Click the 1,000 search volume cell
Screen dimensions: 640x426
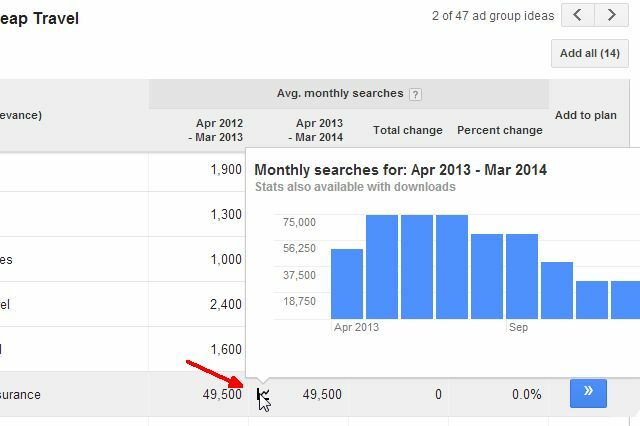(x=226, y=259)
